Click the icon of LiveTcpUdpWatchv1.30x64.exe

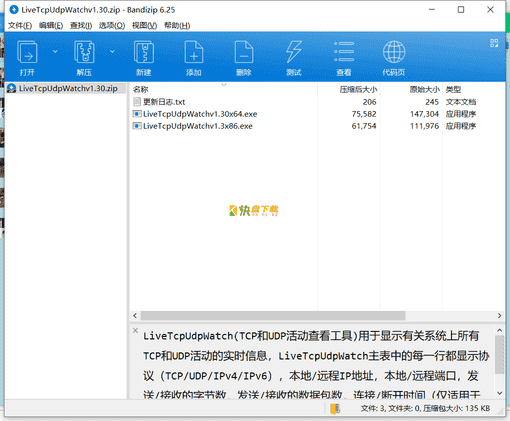pos(137,114)
